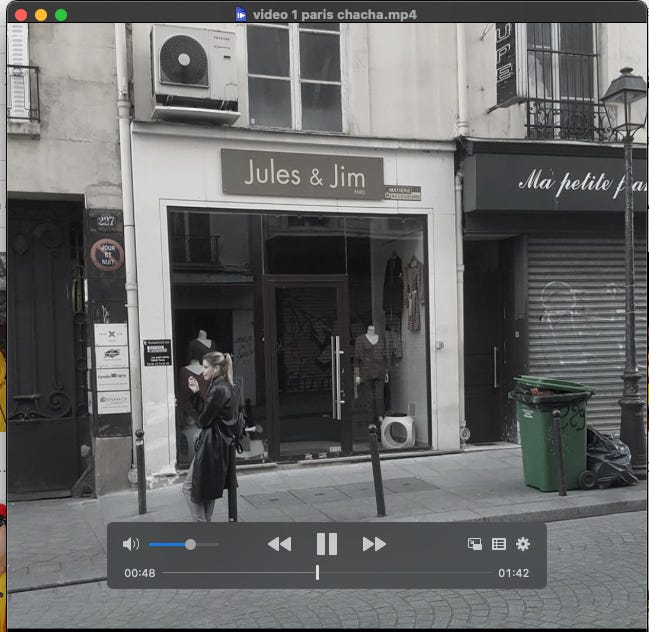Close the video player window
649x632 pixels.
[21, 15]
